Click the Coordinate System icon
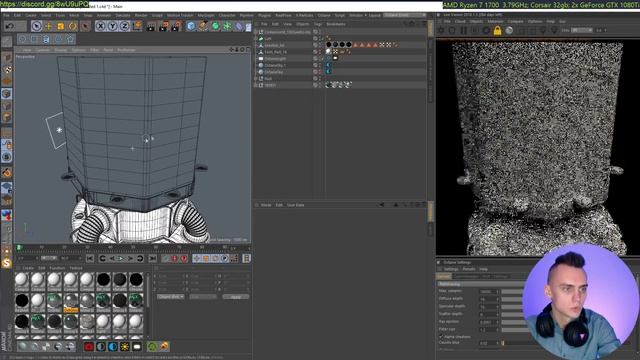 [137, 26]
